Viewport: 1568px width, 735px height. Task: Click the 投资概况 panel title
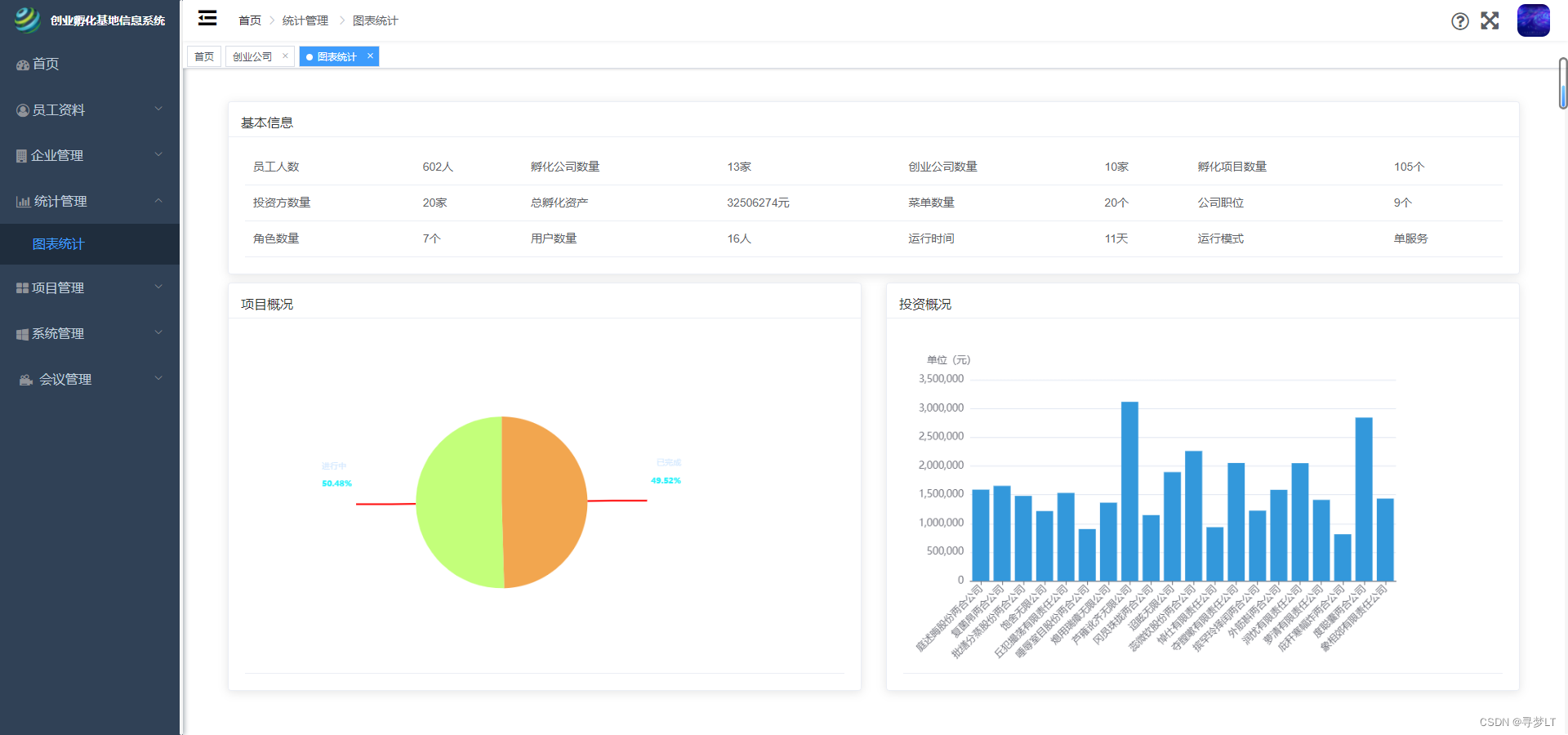(x=925, y=304)
